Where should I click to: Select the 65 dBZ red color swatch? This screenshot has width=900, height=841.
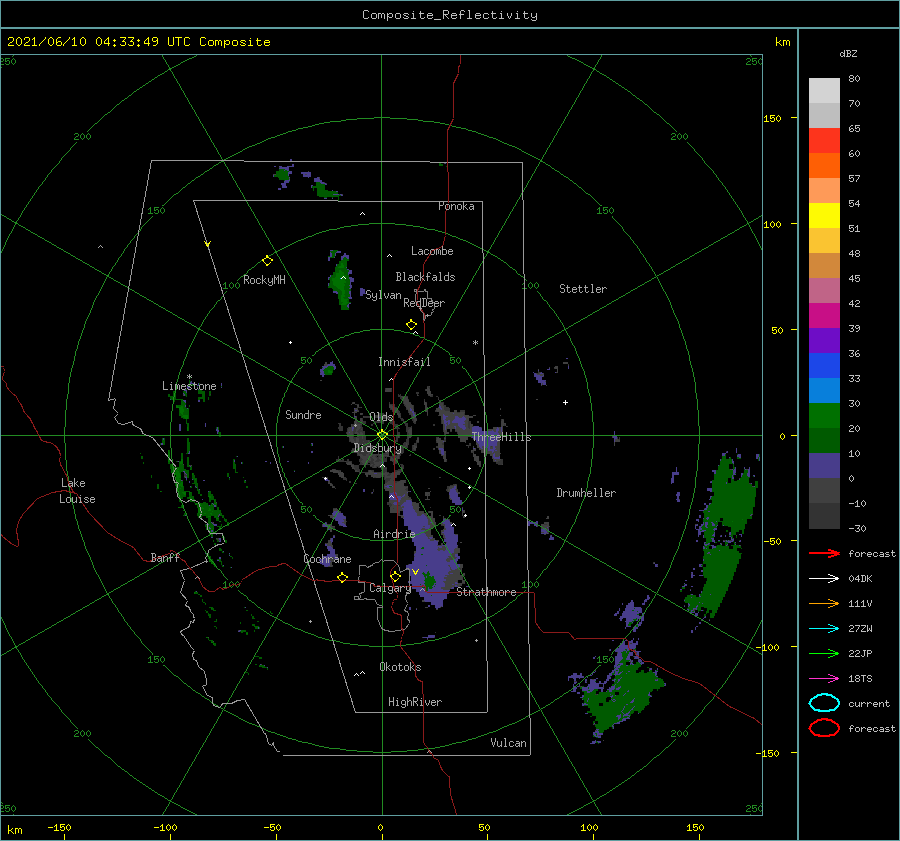tap(824, 141)
